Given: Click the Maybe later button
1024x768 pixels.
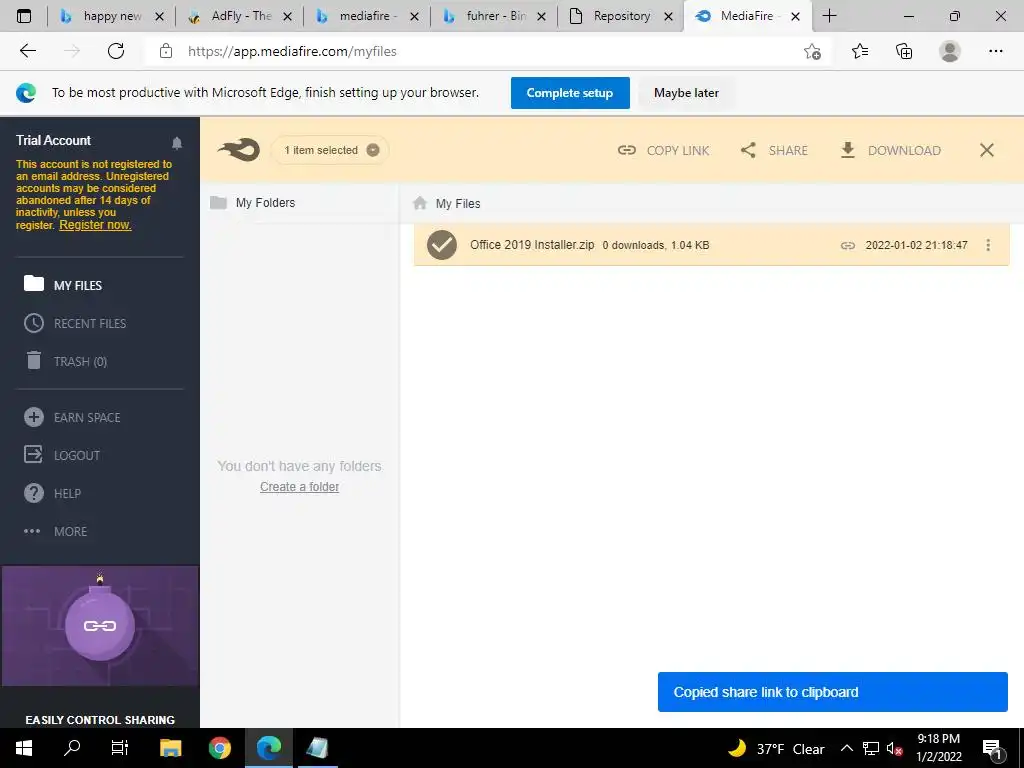Looking at the screenshot, I should 686,93.
